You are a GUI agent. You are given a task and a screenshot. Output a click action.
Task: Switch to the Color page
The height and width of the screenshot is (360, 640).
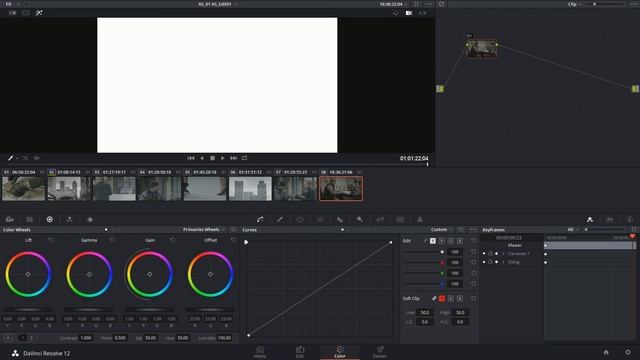[340, 352]
